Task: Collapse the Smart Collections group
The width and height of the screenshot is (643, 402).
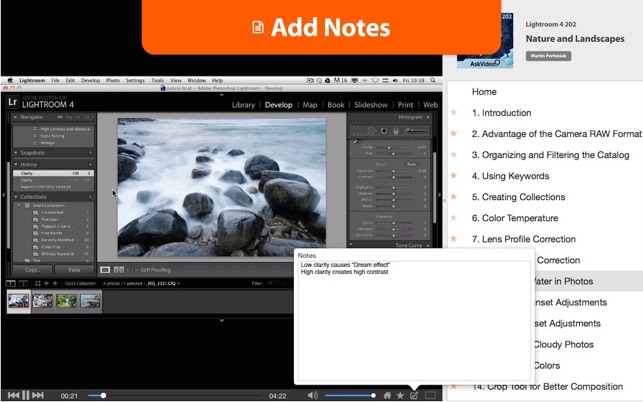Action: click(19, 206)
